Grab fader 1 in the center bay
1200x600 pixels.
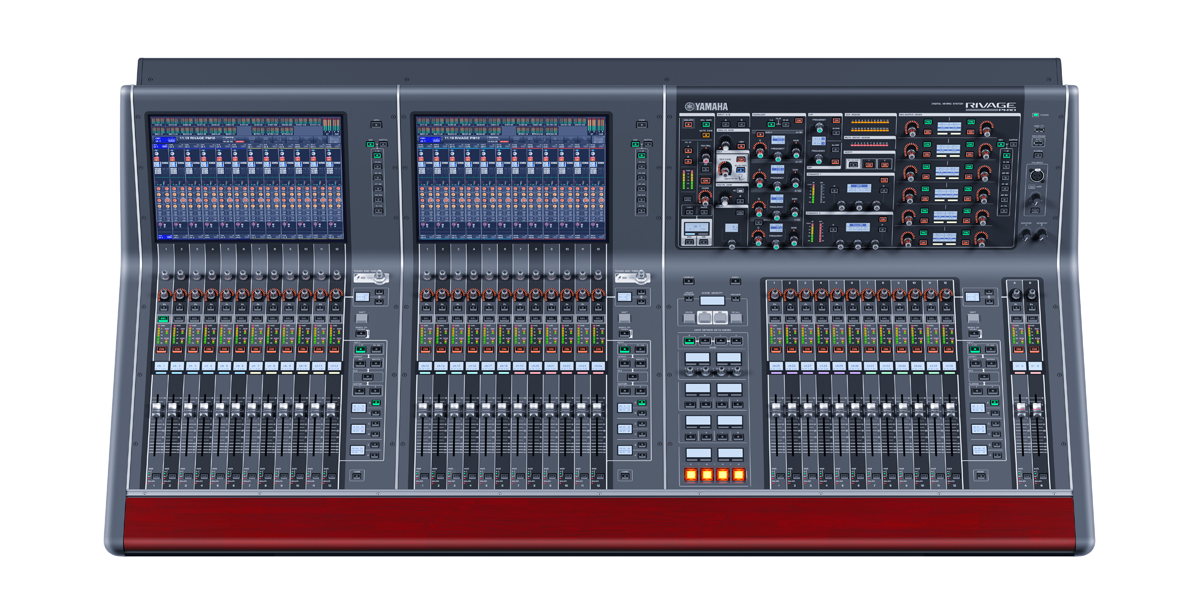[x=423, y=408]
